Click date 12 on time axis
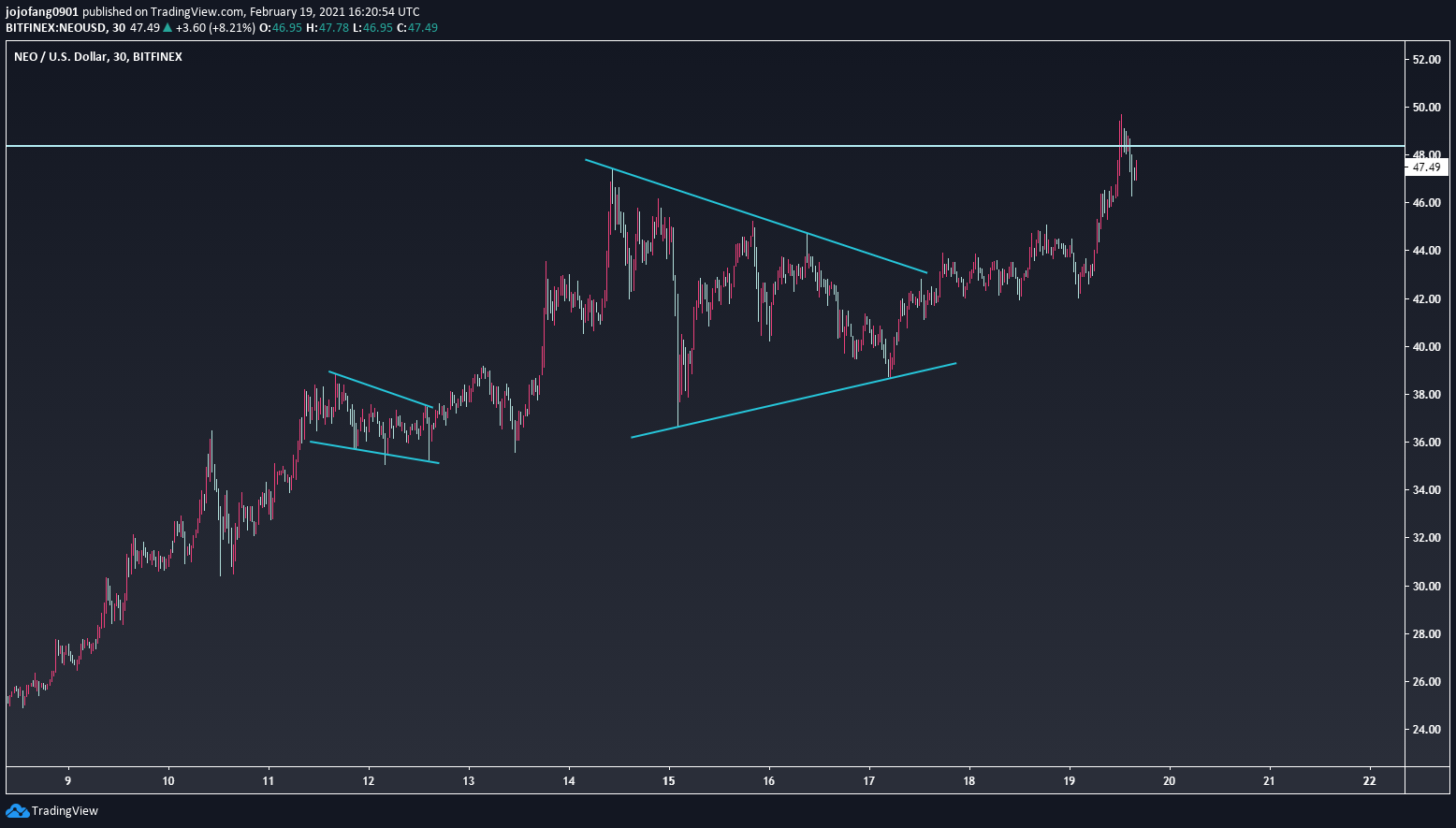 point(369,780)
